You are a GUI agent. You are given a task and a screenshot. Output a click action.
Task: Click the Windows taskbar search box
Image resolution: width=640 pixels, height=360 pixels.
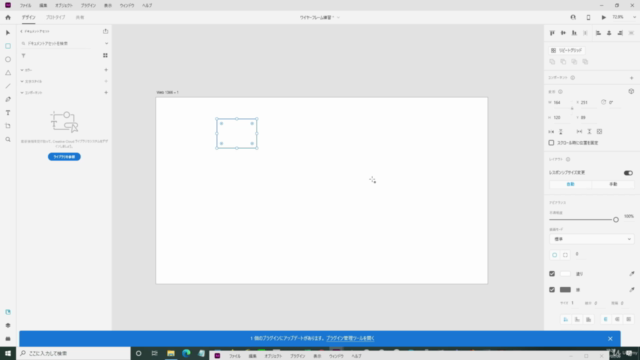click(73, 353)
